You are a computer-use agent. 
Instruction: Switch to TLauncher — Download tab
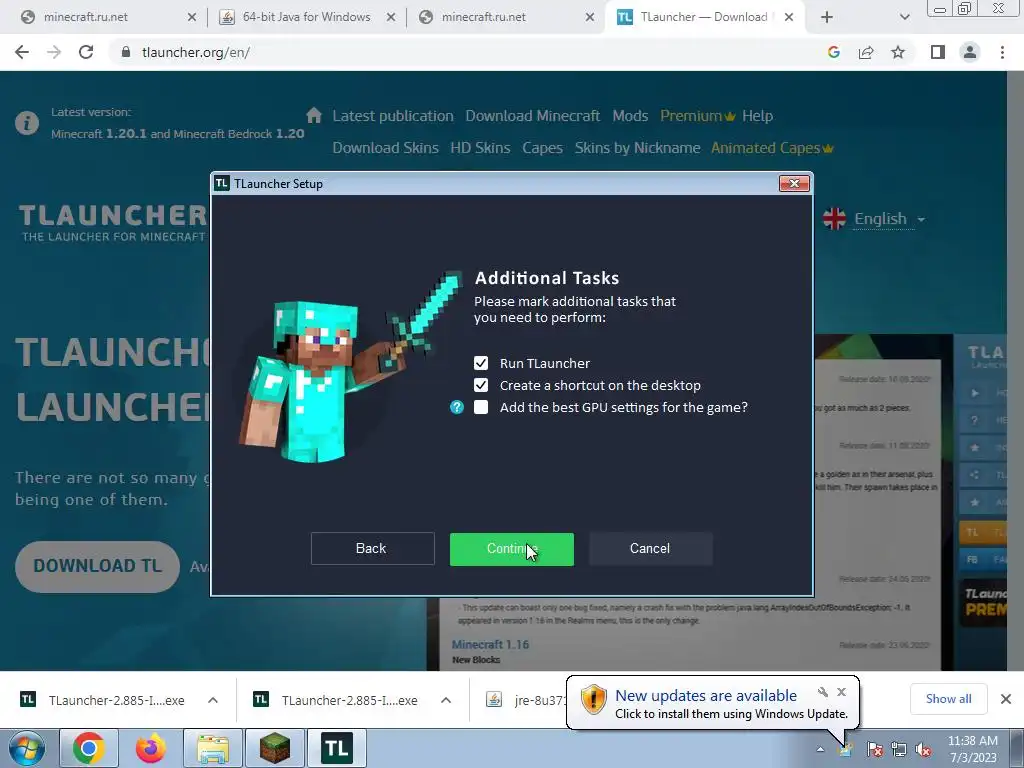click(x=703, y=17)
